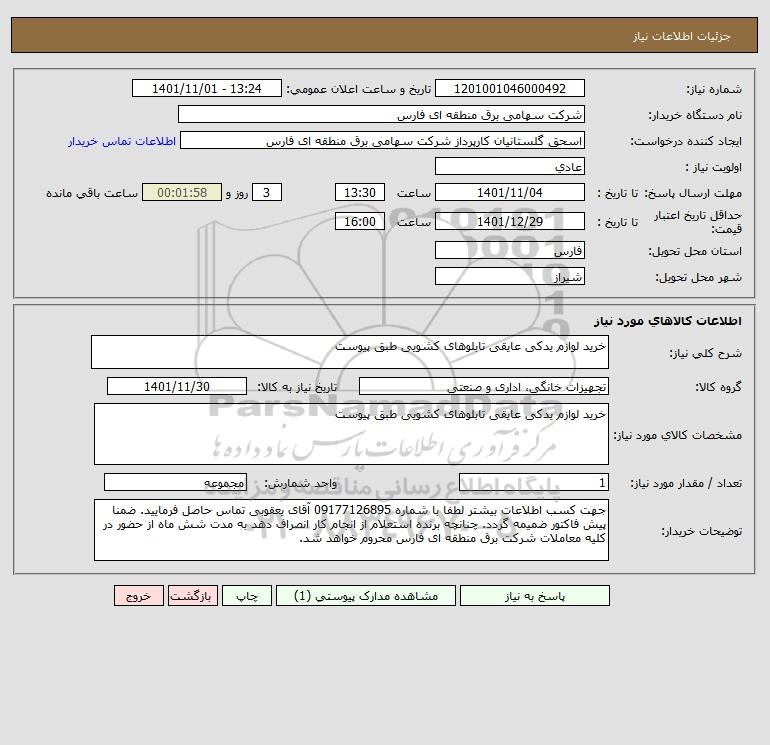Click the توضیحات خریدار notes text area
Image resolution: width=770 pixels, height=745 pixels.
351,530
